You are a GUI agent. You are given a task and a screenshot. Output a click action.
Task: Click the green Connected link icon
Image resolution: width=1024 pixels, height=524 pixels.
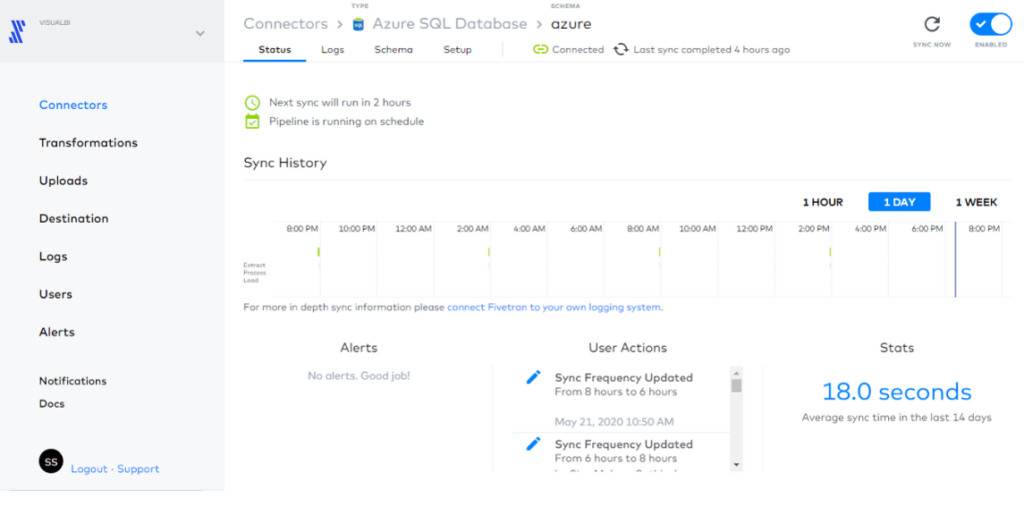pos(540,49)
